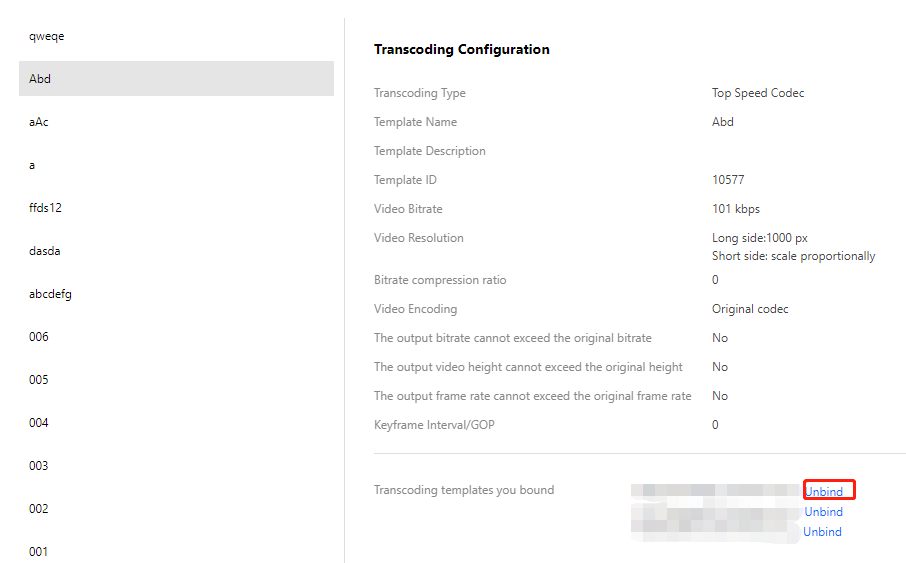View template 002 details
Image resolution: width=906 pixels, height=563 pixels.
click(39, 509)
